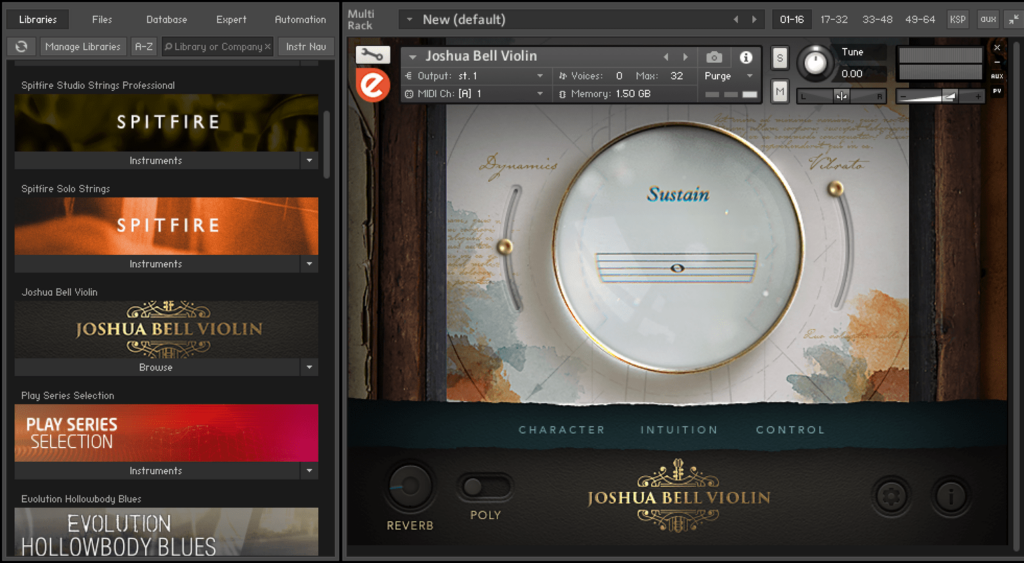Open Instruments of Spitfire Solo Strings
The height and width of the screenshot is (563, 1024).
157,264
